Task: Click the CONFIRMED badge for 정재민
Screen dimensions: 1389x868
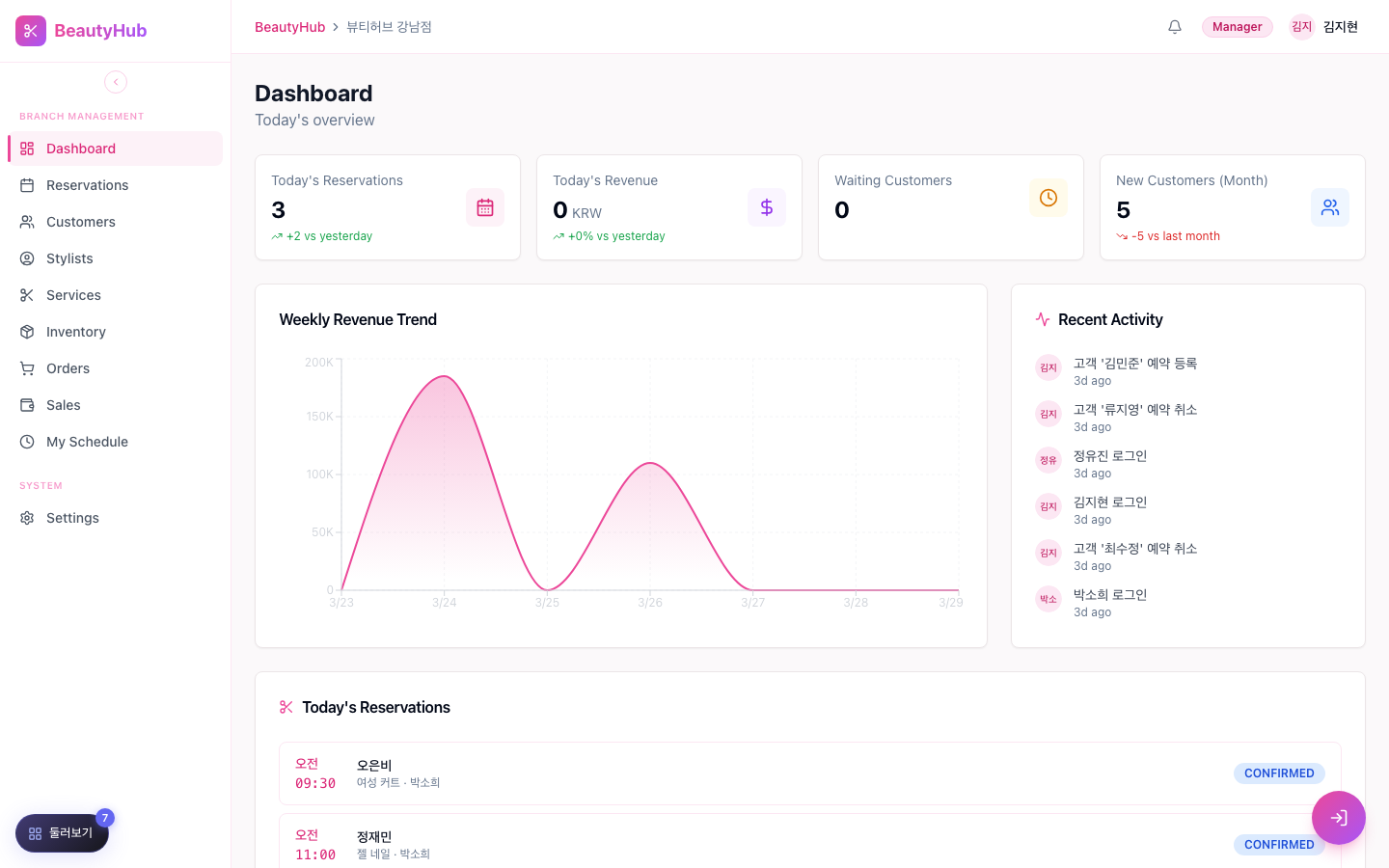Action: click(1279, 845)
